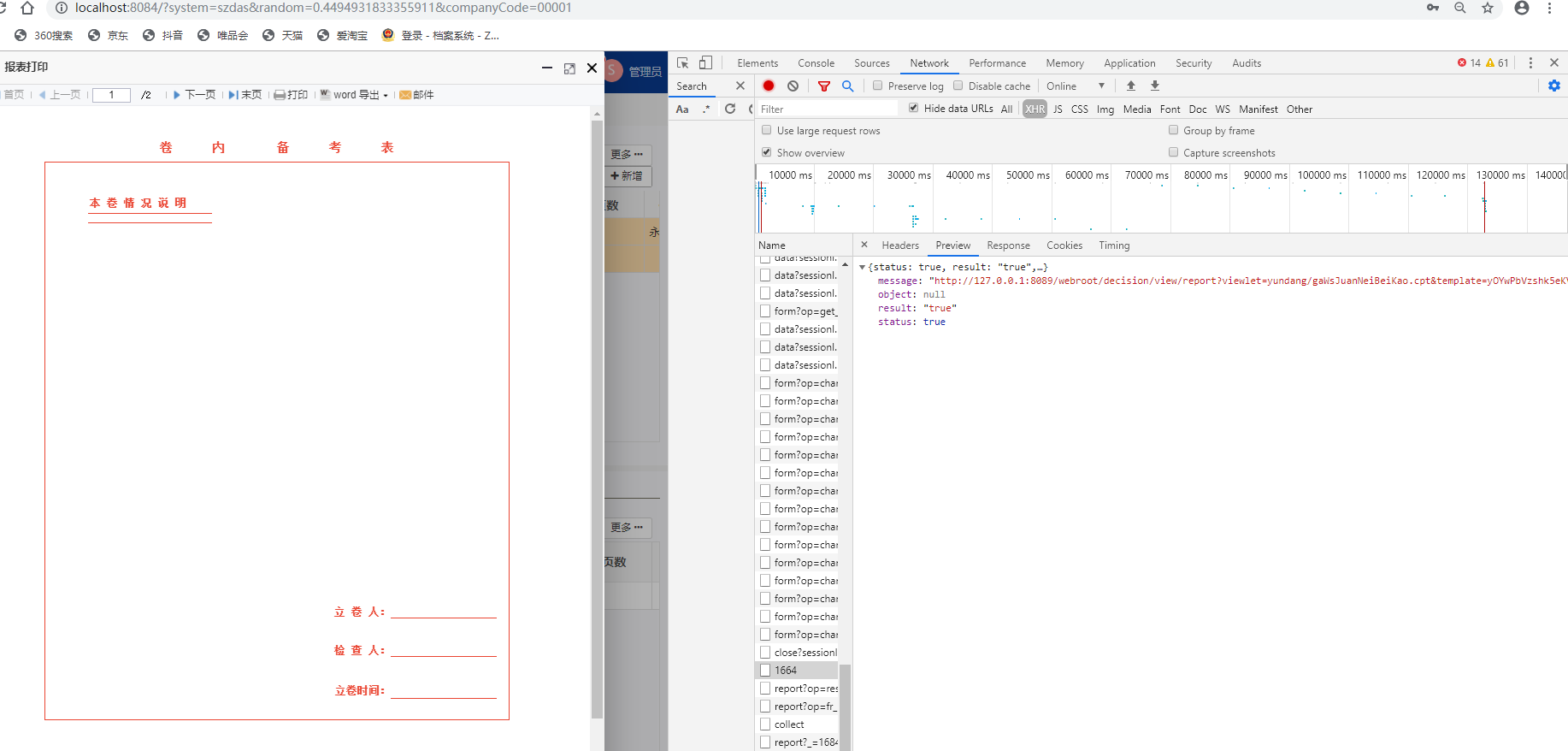Toggle the device toolbar icon
The height and width of the screenshot is (751, 1568).
click(705, 63)
